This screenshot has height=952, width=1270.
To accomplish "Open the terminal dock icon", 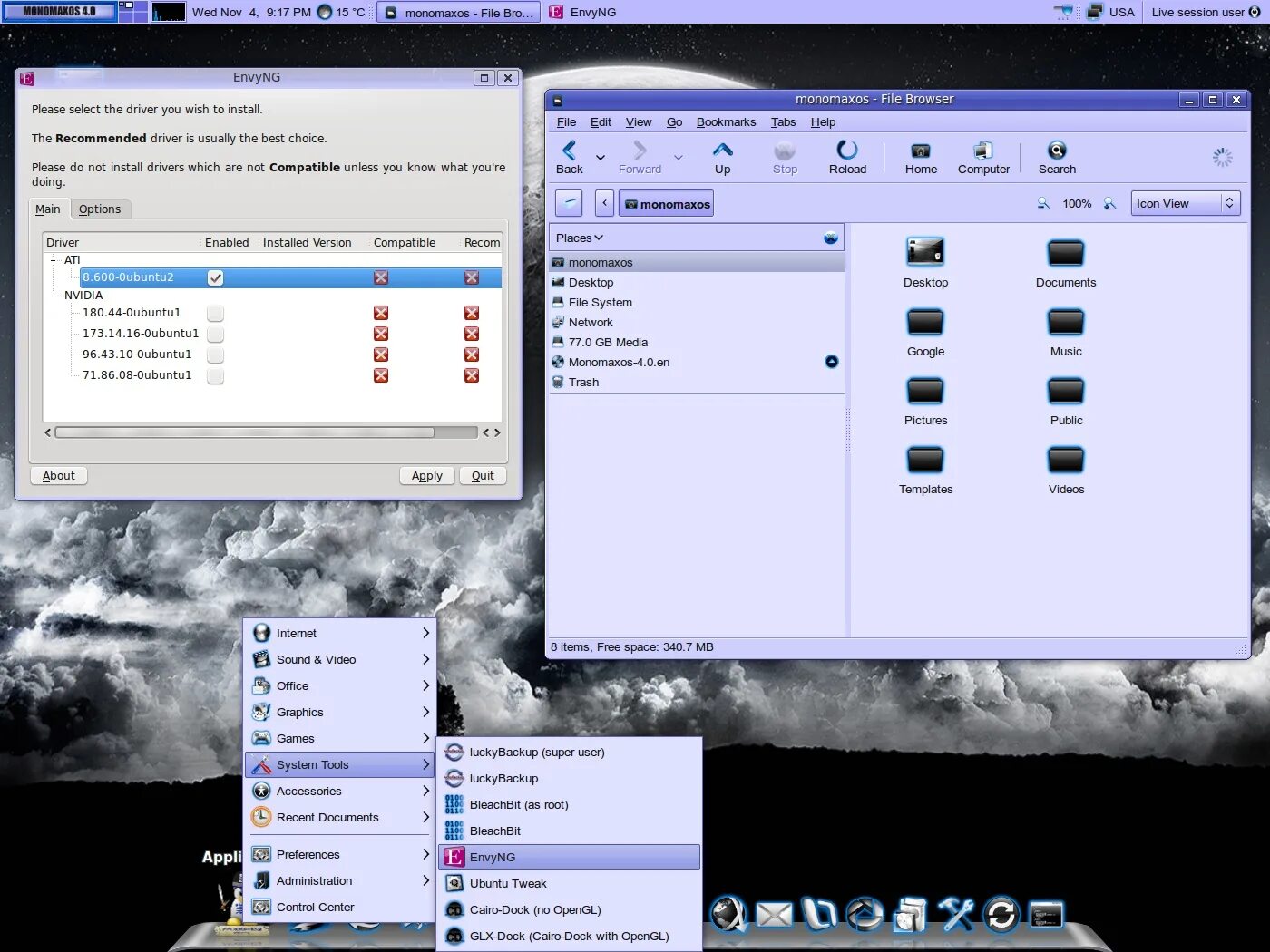I will point(1046,915).
